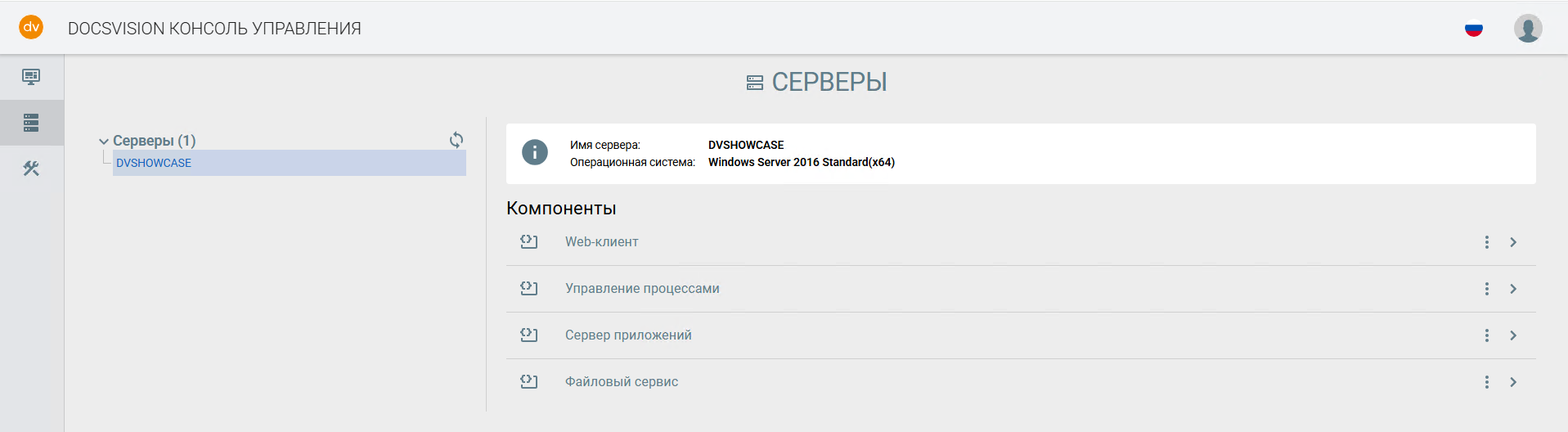
Task: Click the server name value DVSHOWCASE
Action: click(x=746, y=145)
